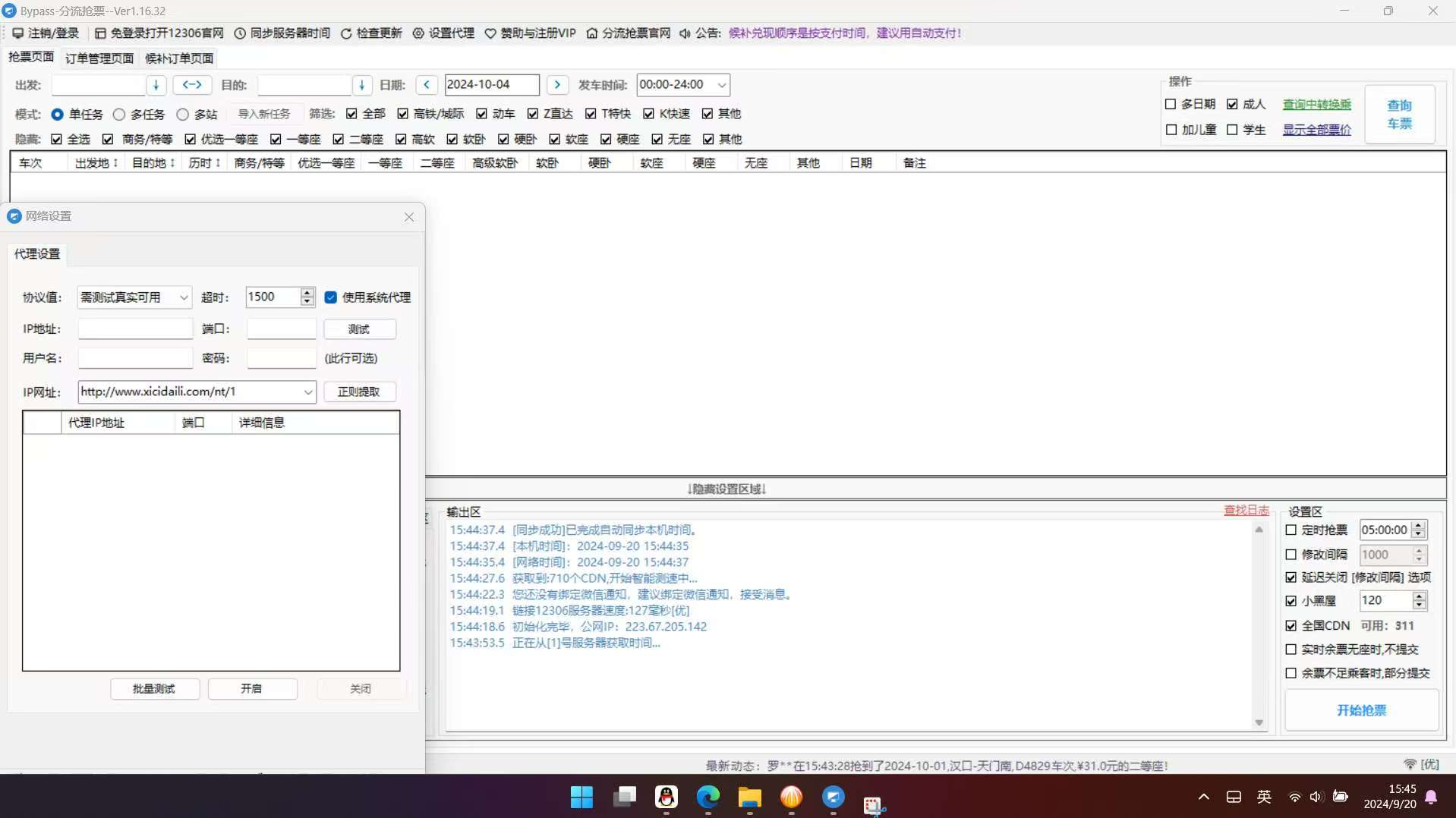Click the output log scrollbar down arrow
1456x818 pixels.
pos(1259,722)
